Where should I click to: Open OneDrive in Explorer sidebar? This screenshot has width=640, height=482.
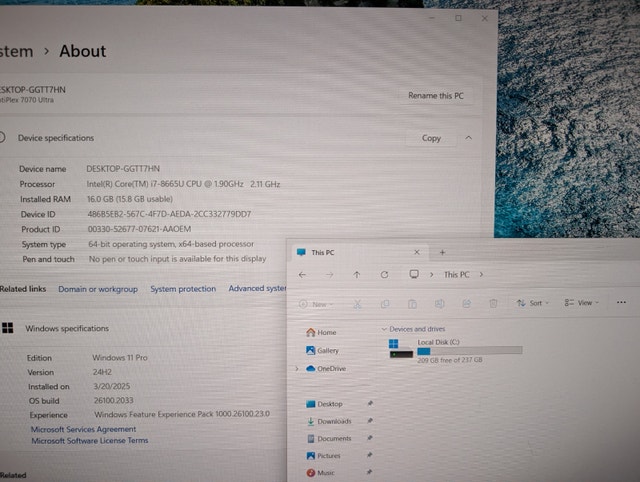[326, 369]
